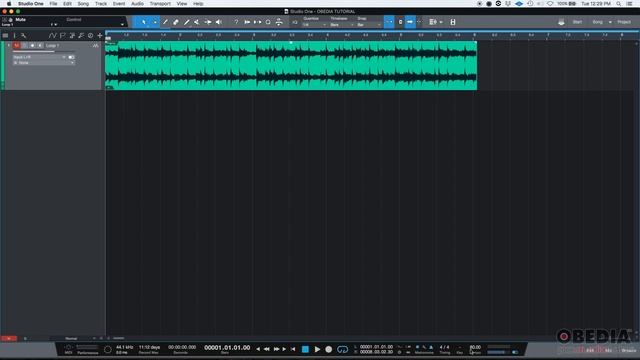The image size is (640, 360).
Task: Open the Apple menu
Action: click(9, 4)
